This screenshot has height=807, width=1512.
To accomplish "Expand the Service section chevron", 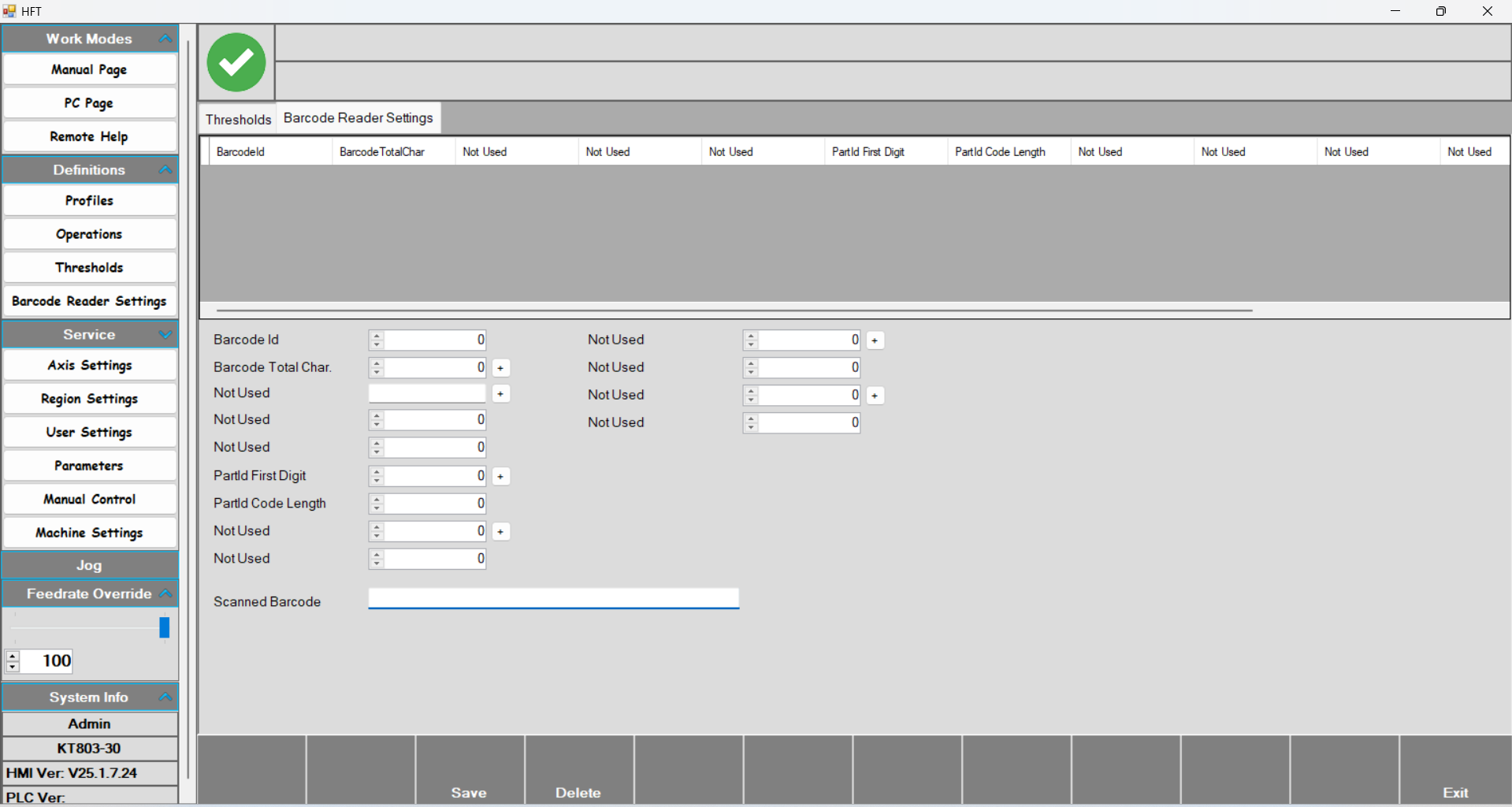I will (165, 335).
